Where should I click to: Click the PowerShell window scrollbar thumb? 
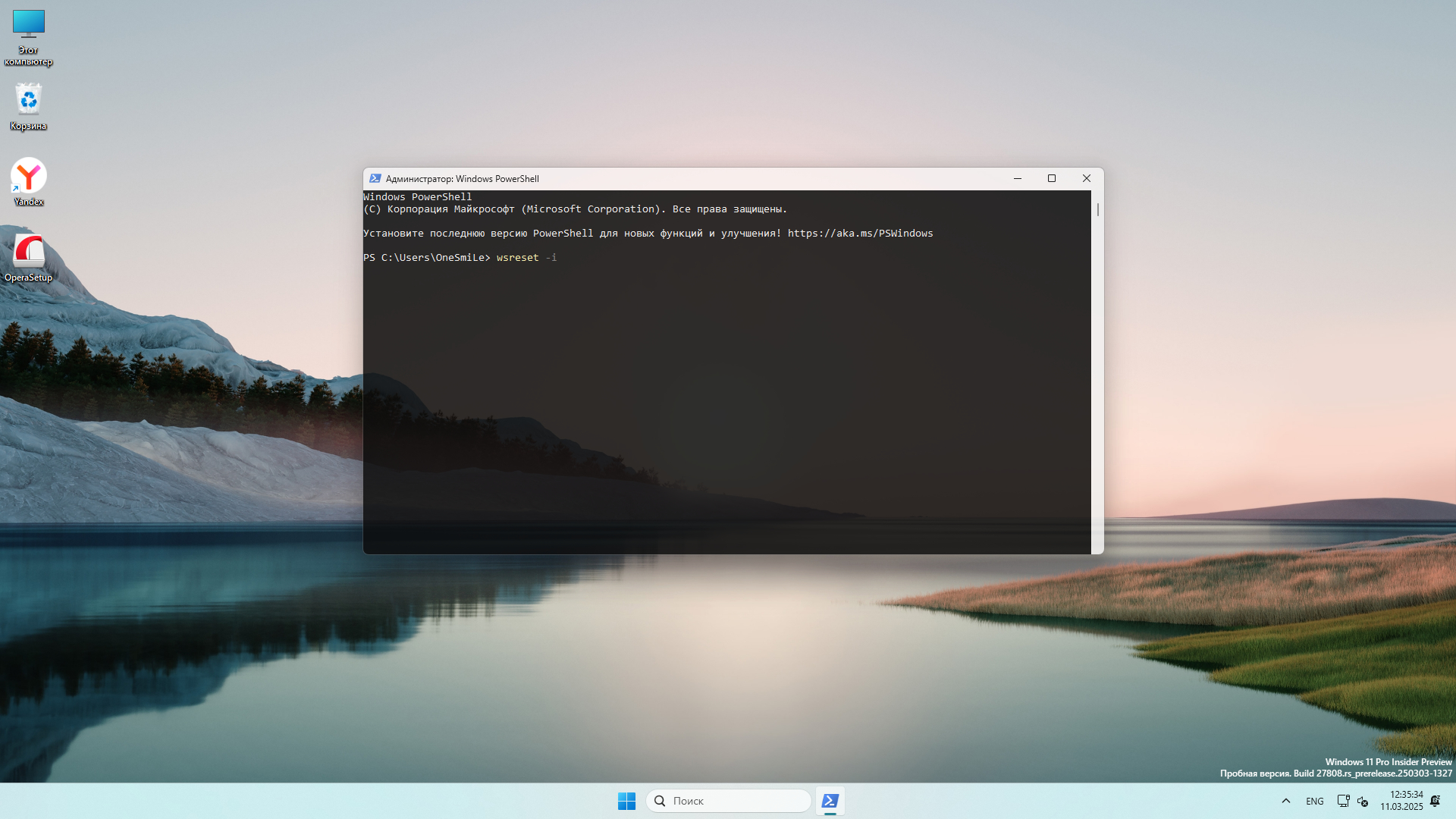click(1097, 209)
